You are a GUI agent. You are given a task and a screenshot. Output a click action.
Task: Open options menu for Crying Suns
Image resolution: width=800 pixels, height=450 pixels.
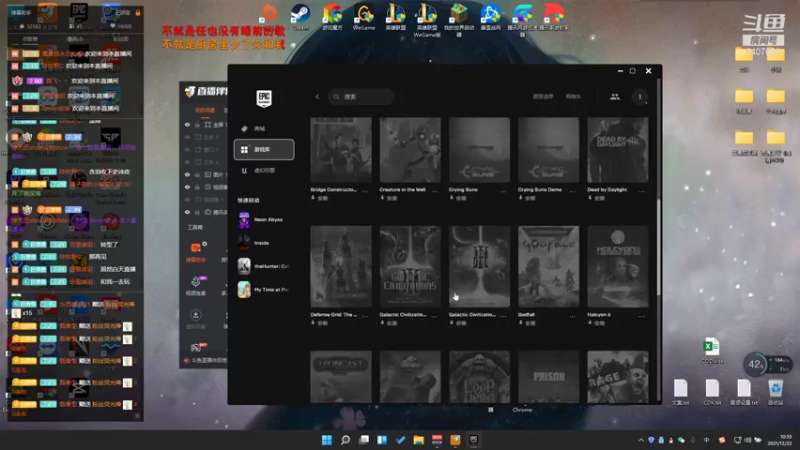[504, 191]
